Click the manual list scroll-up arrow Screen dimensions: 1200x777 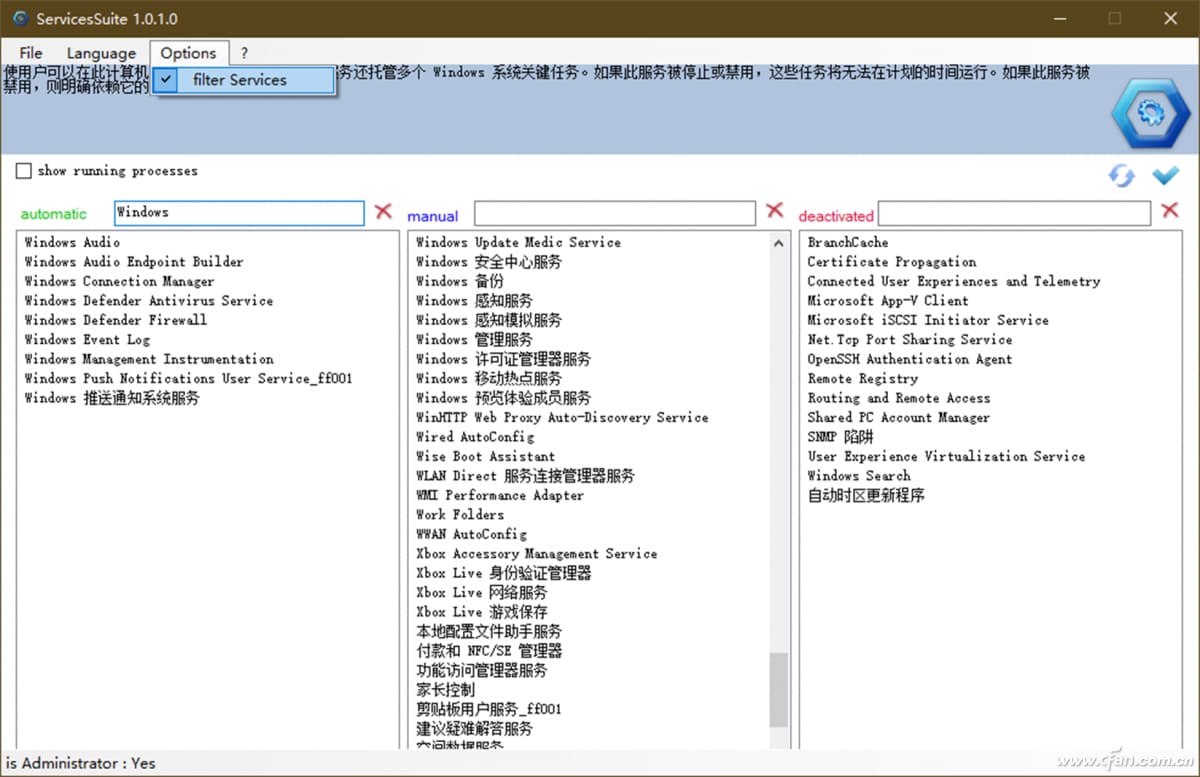point(779,243)
